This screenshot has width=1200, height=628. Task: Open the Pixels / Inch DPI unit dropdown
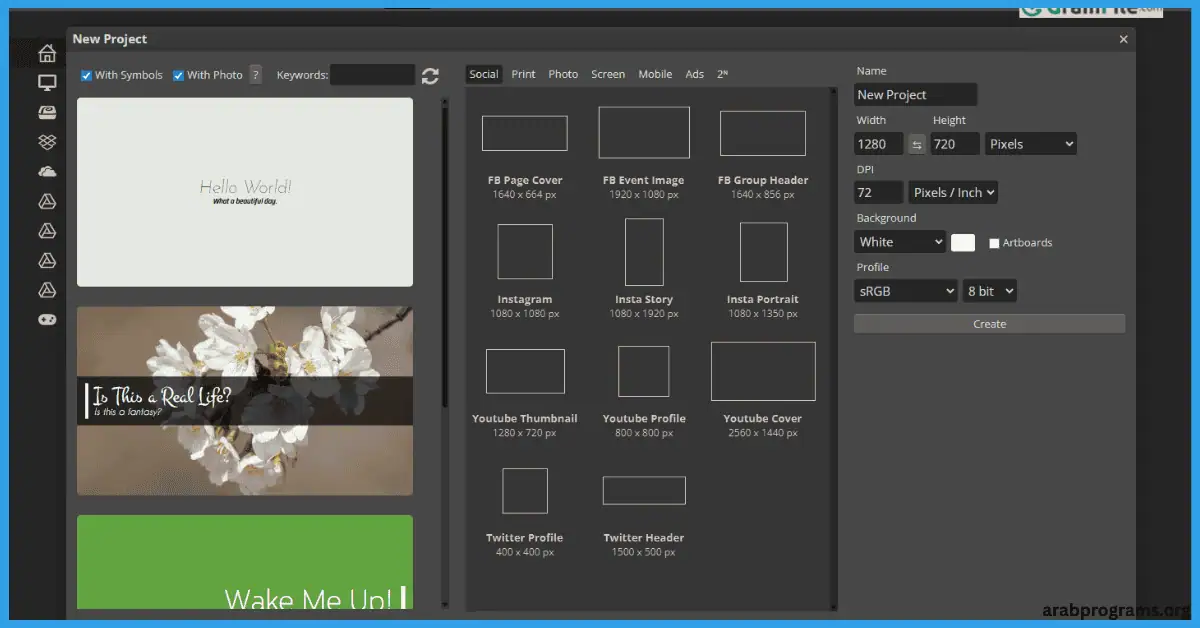(952, 192)
